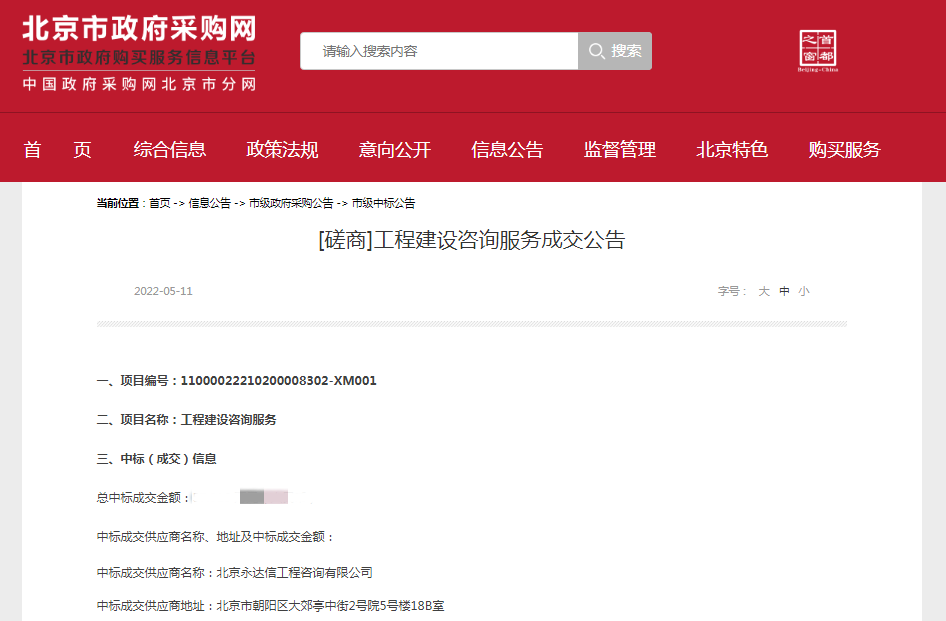The image size is (946, 621).
Task: Click the search input field
Action: click(x=439, y=51)
